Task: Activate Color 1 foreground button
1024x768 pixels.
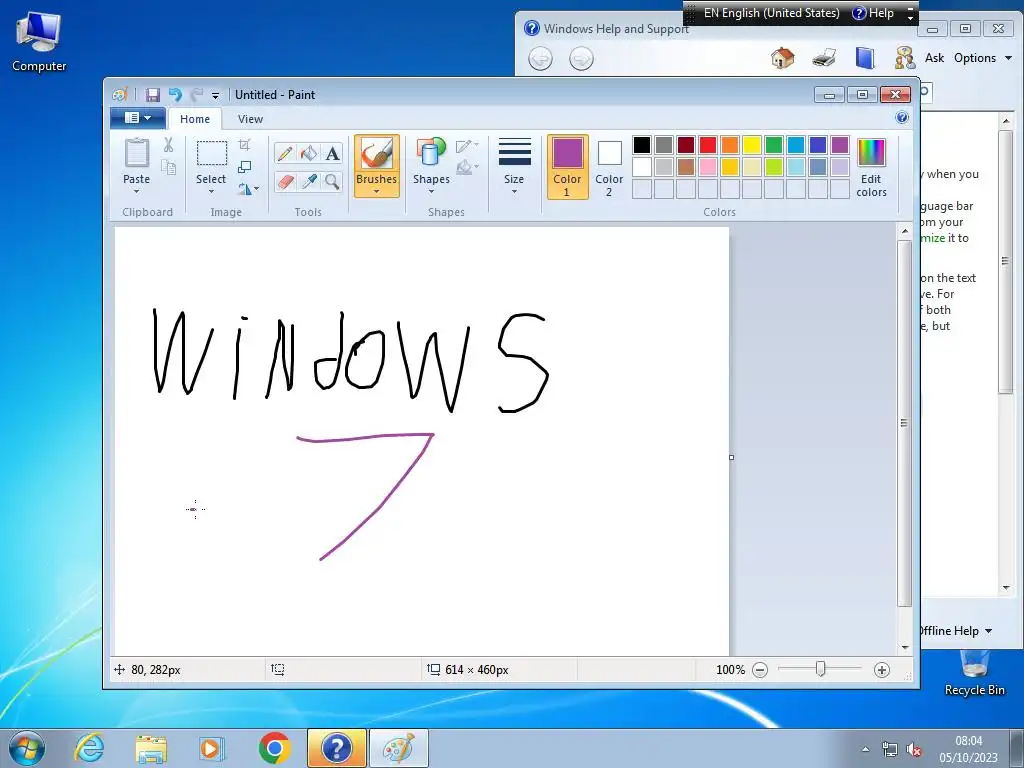Action: 568,167
